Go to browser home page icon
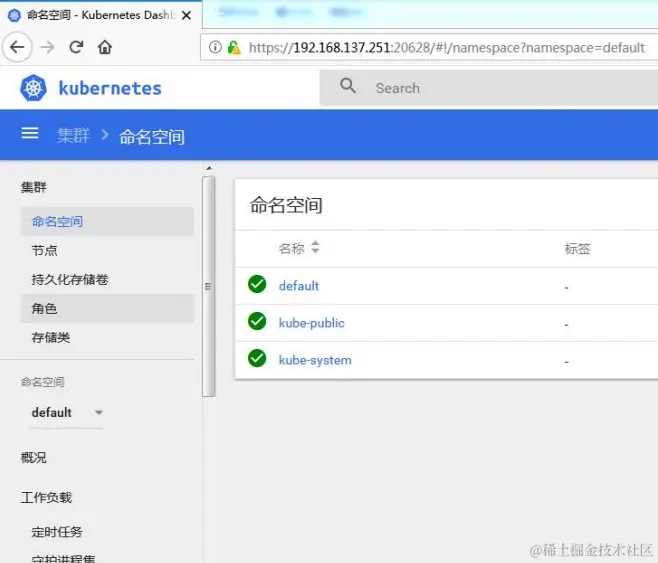The width and height of the screenshot is (658, 563). pos(105,47)
